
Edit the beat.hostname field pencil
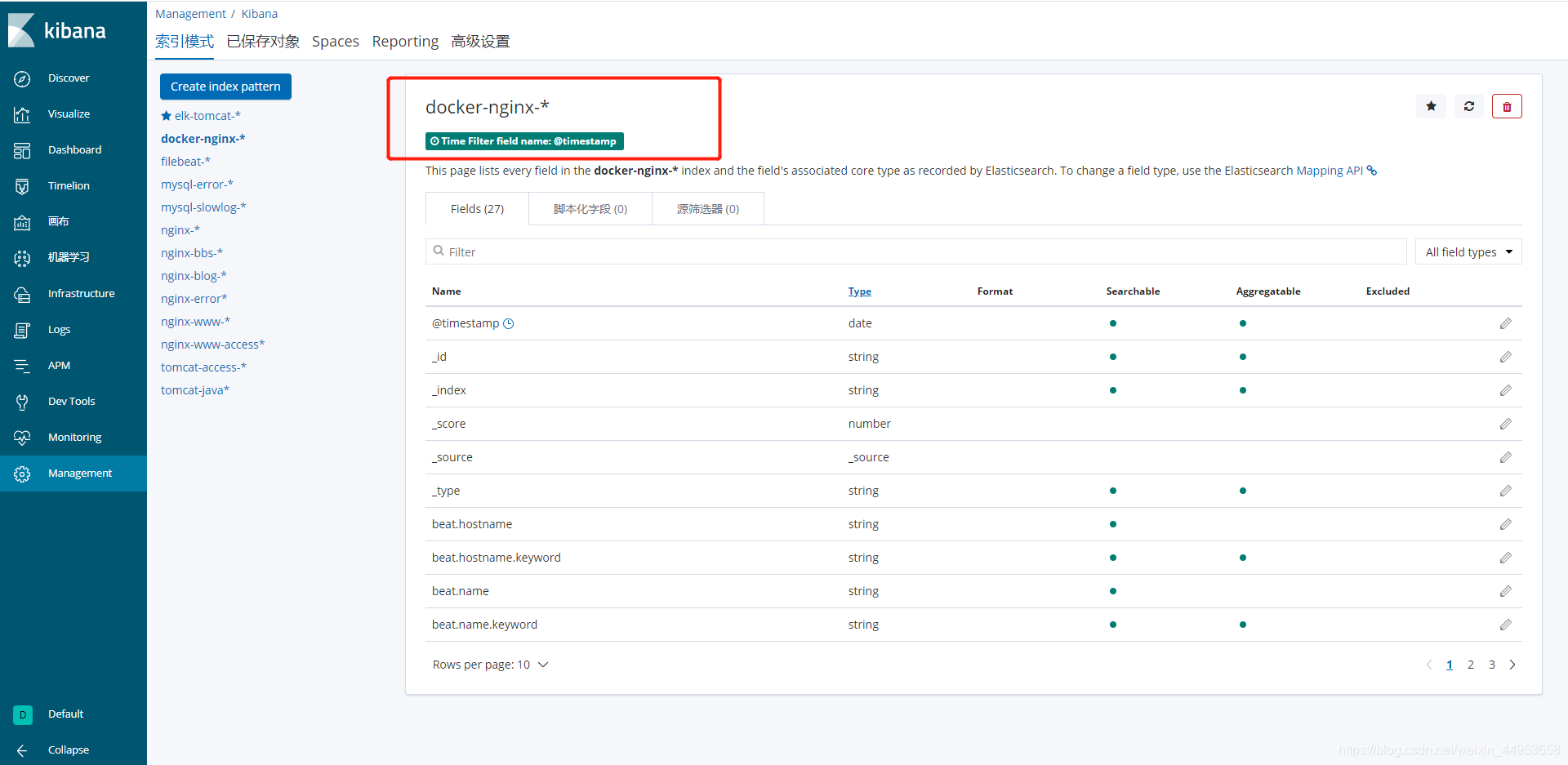click(1505, 524)
